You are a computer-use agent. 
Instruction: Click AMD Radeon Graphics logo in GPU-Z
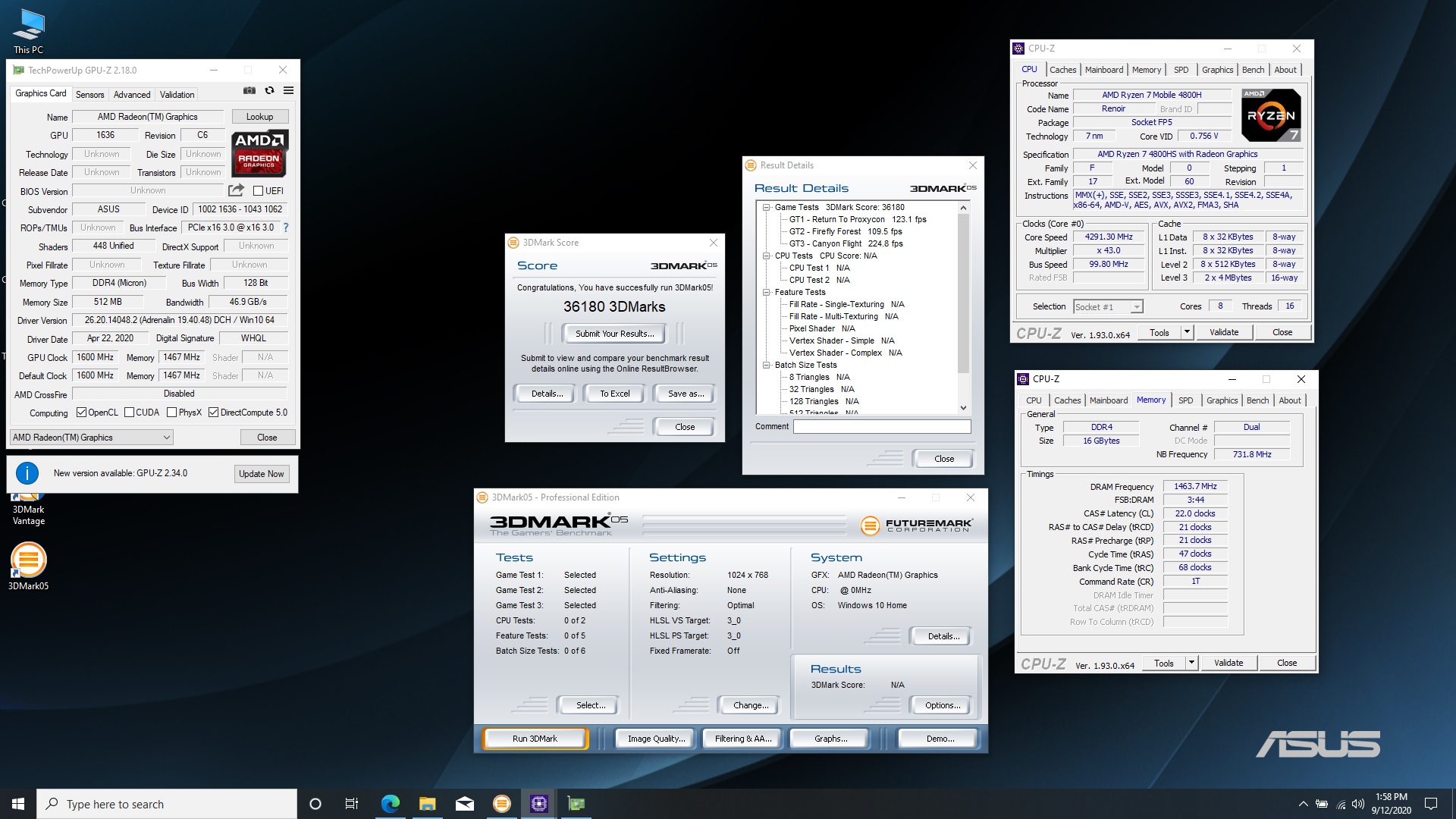(x=259, y=152)
